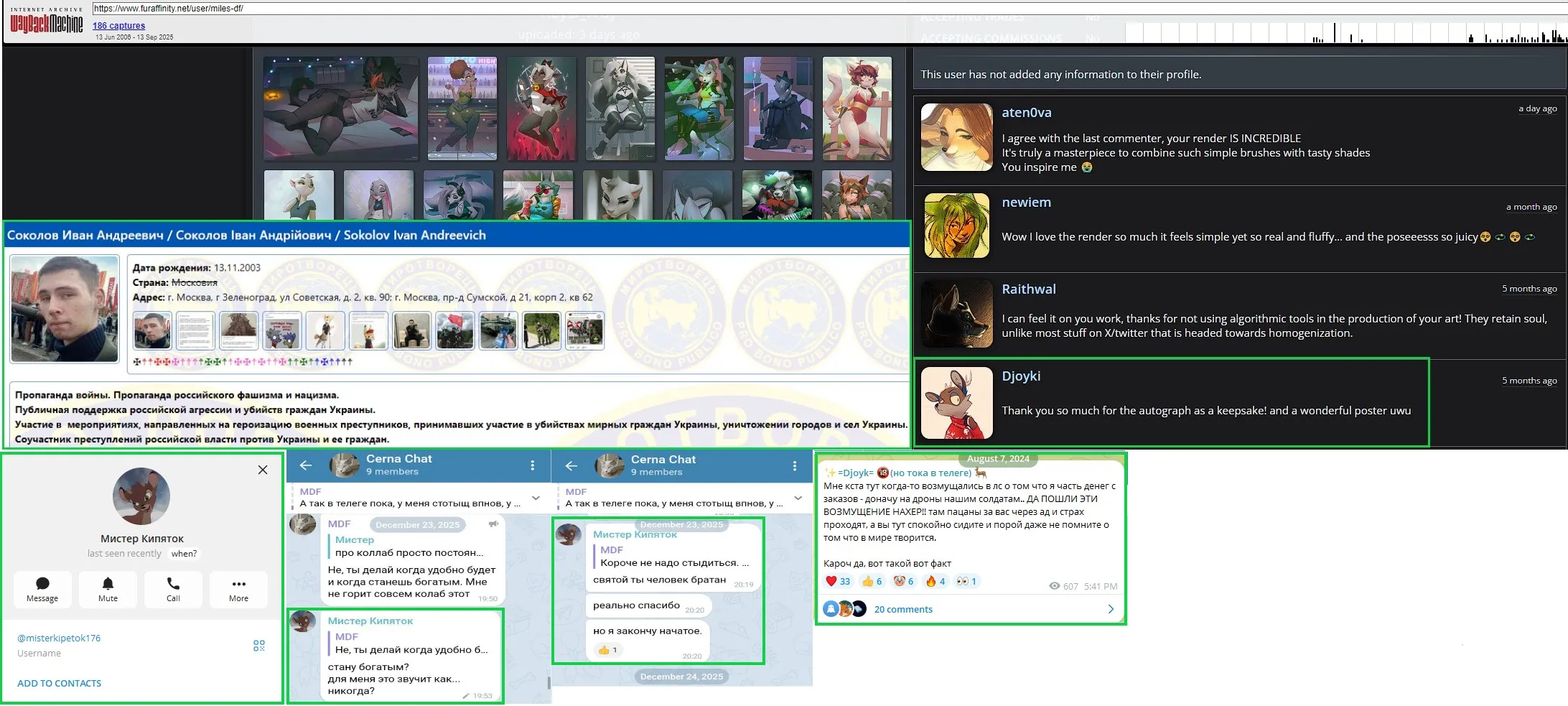
Task: Click the 'when?' last seen label
Action: [x=184, y=554]
